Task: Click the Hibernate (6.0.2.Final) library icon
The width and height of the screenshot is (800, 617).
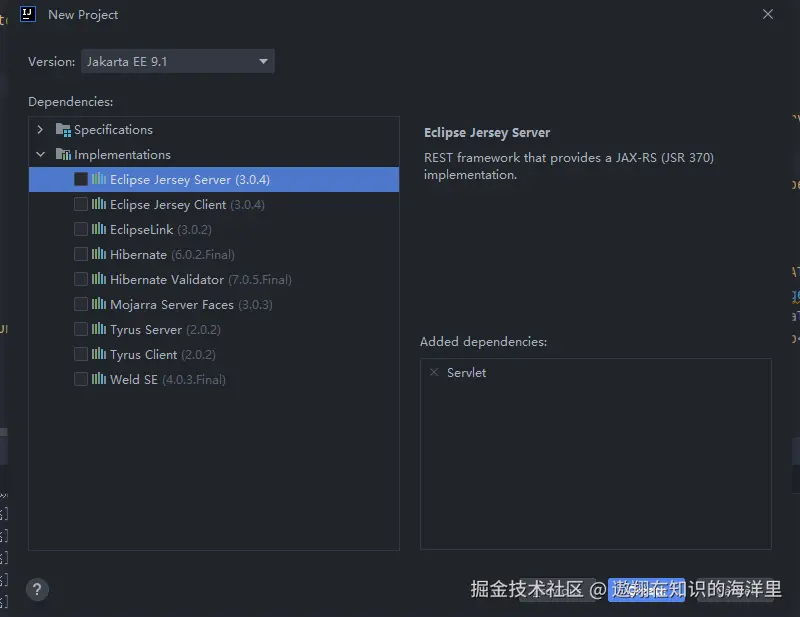Action: [x=99, y=254]
